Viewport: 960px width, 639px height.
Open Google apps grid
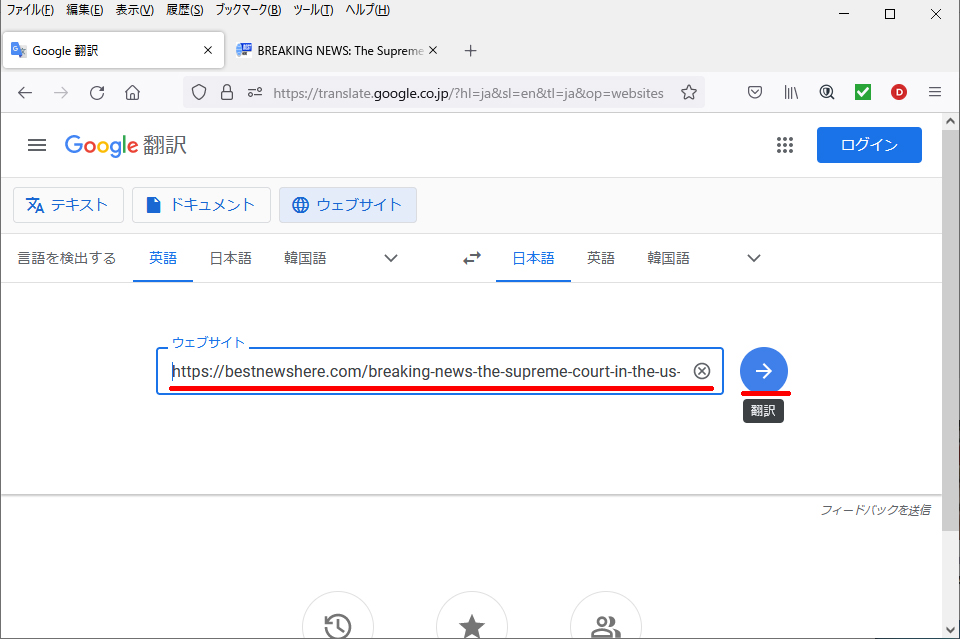point(785,145)
